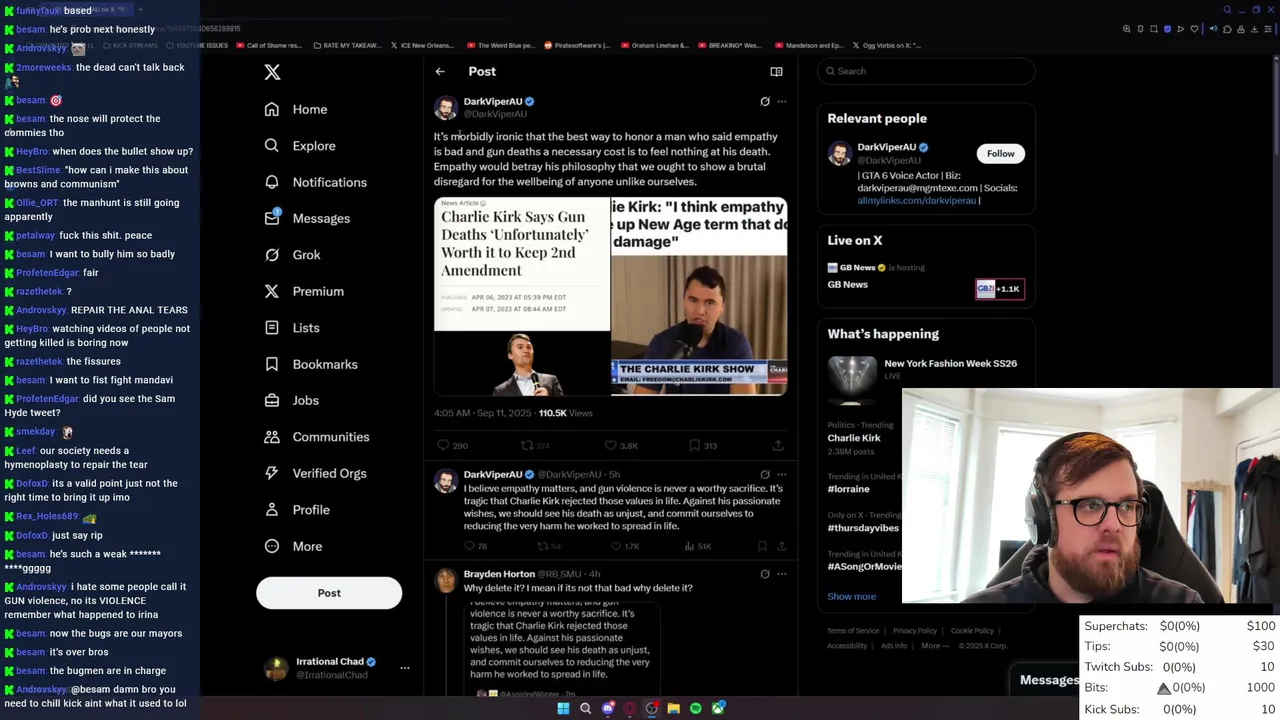Open the Windows Start menu

(x=563, y=708)
